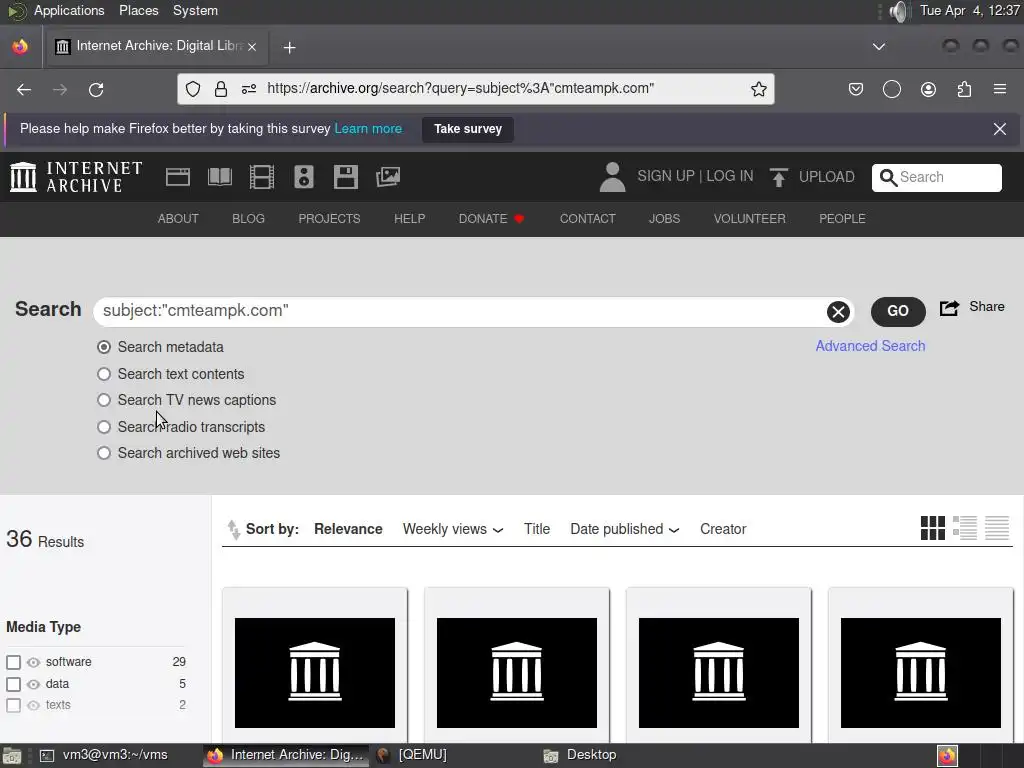Open the ABOUT nav item
The image size is (1024, 768).
point(178,219)
